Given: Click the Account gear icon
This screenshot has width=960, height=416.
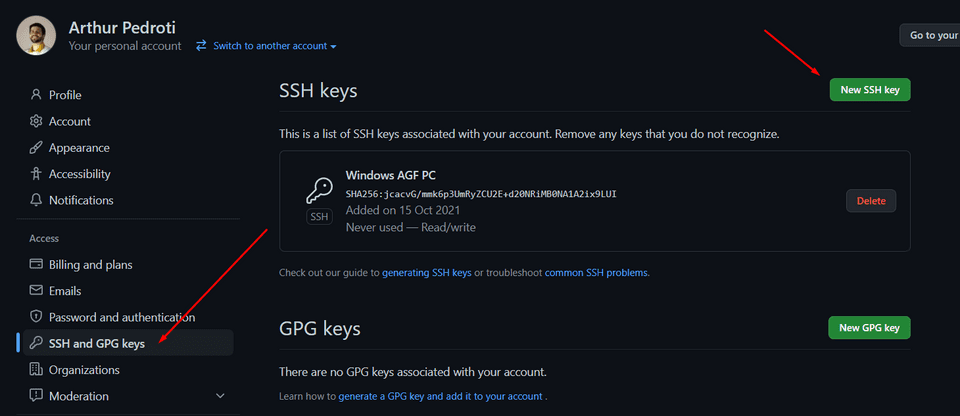Looking at the screenshot, I should (x=37, y=121).
